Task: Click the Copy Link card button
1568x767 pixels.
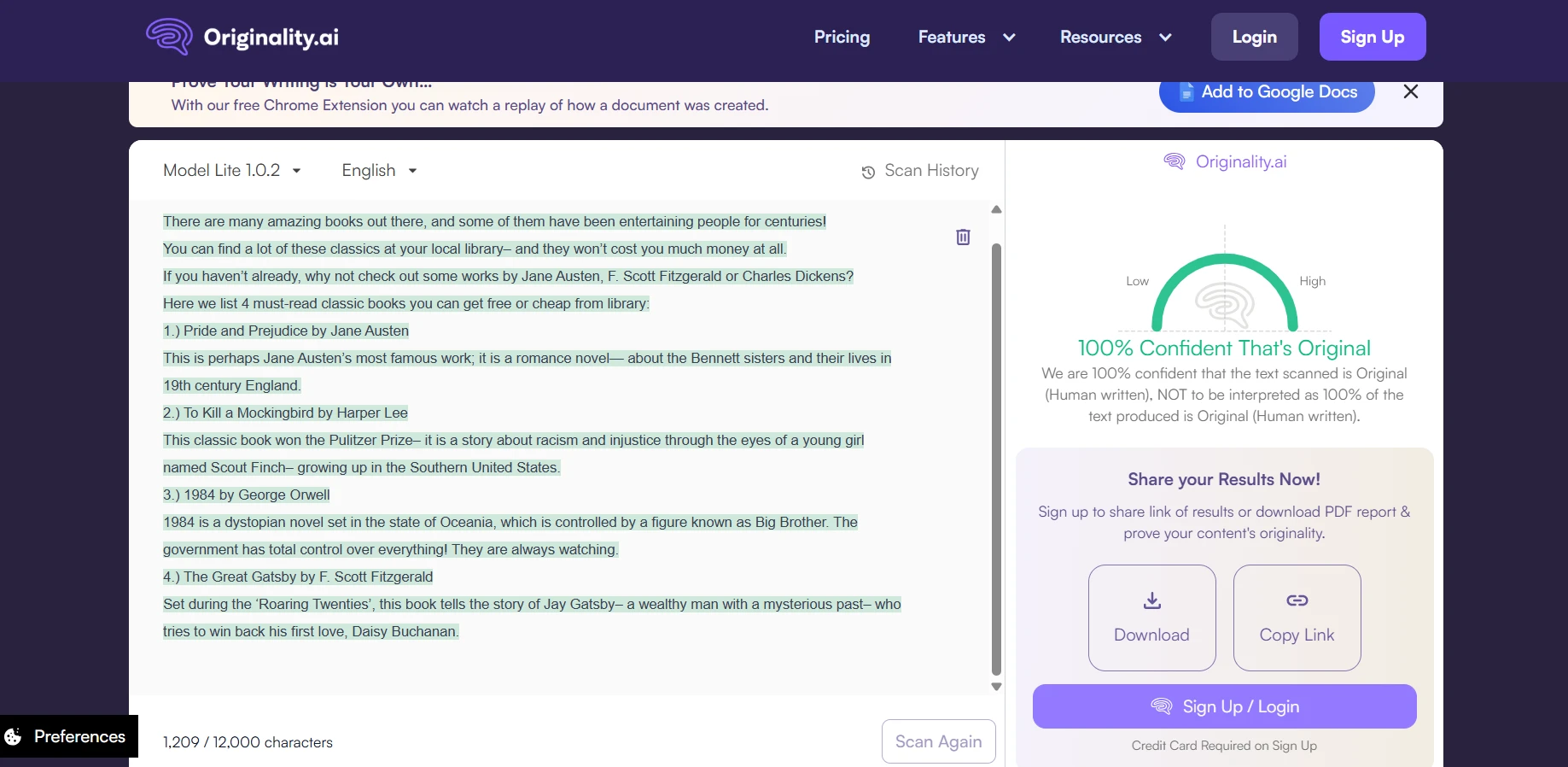Action: point(1297,618)
